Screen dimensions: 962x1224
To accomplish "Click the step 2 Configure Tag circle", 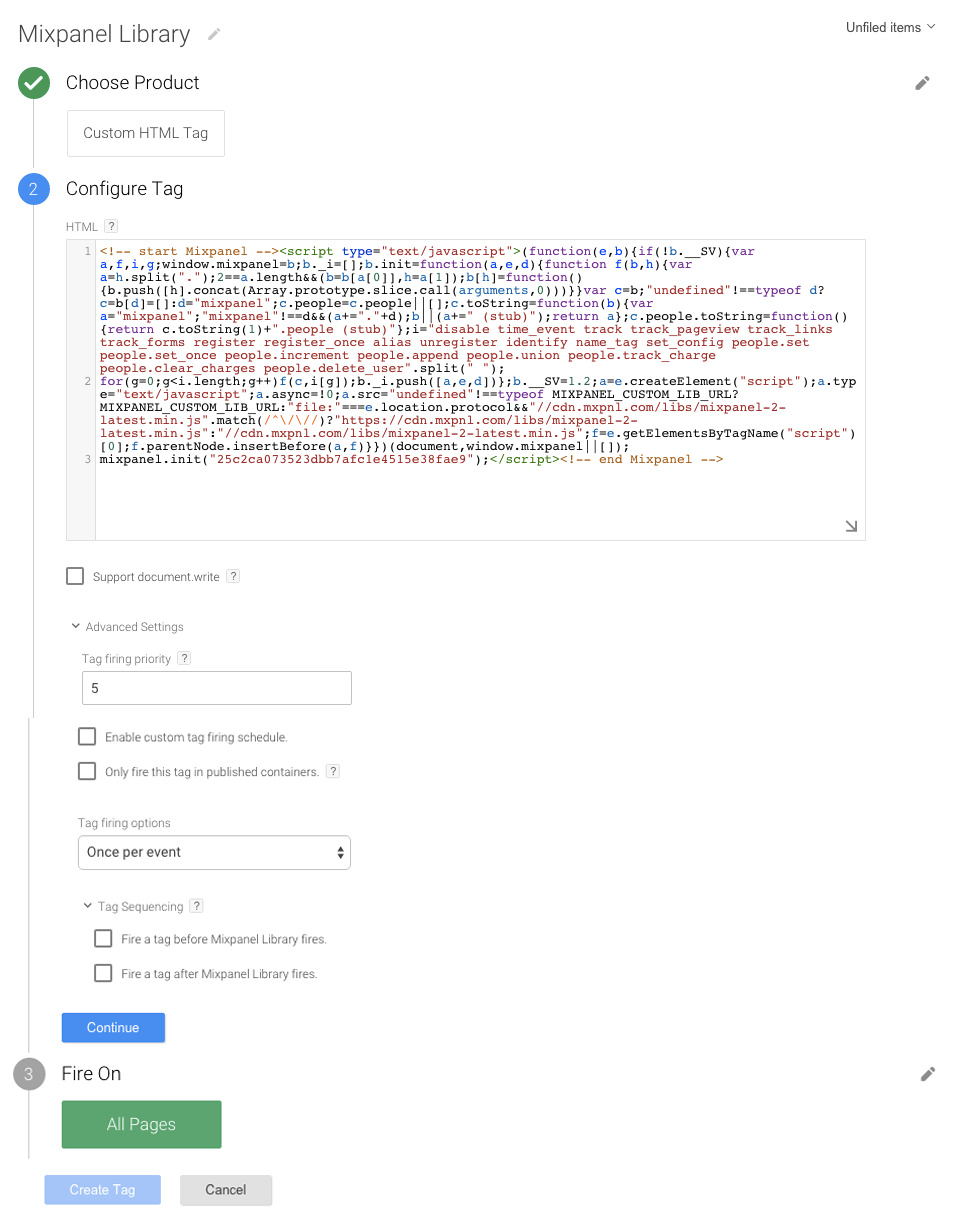I will [34, 189].
